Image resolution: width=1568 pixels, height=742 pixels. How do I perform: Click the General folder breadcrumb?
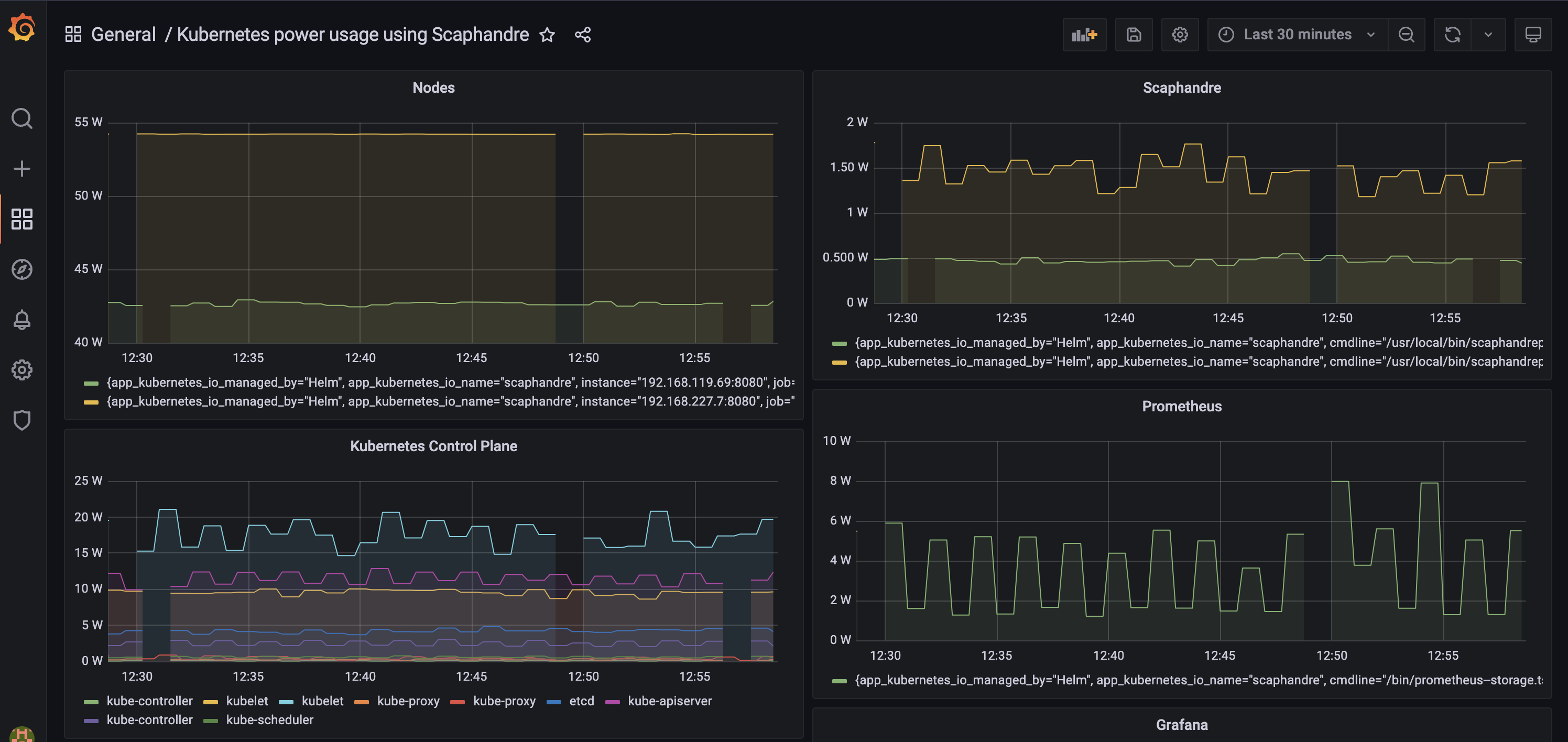[x=124, y=35]
